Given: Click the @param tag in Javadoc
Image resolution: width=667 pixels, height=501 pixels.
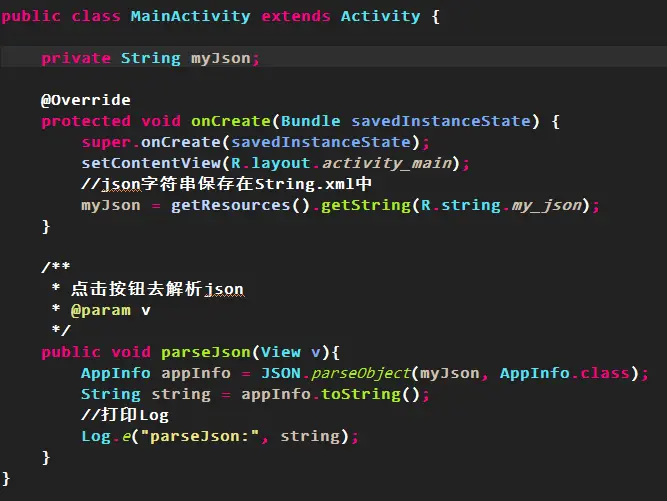Looking at the screenshot, I should tap(101, 310).
